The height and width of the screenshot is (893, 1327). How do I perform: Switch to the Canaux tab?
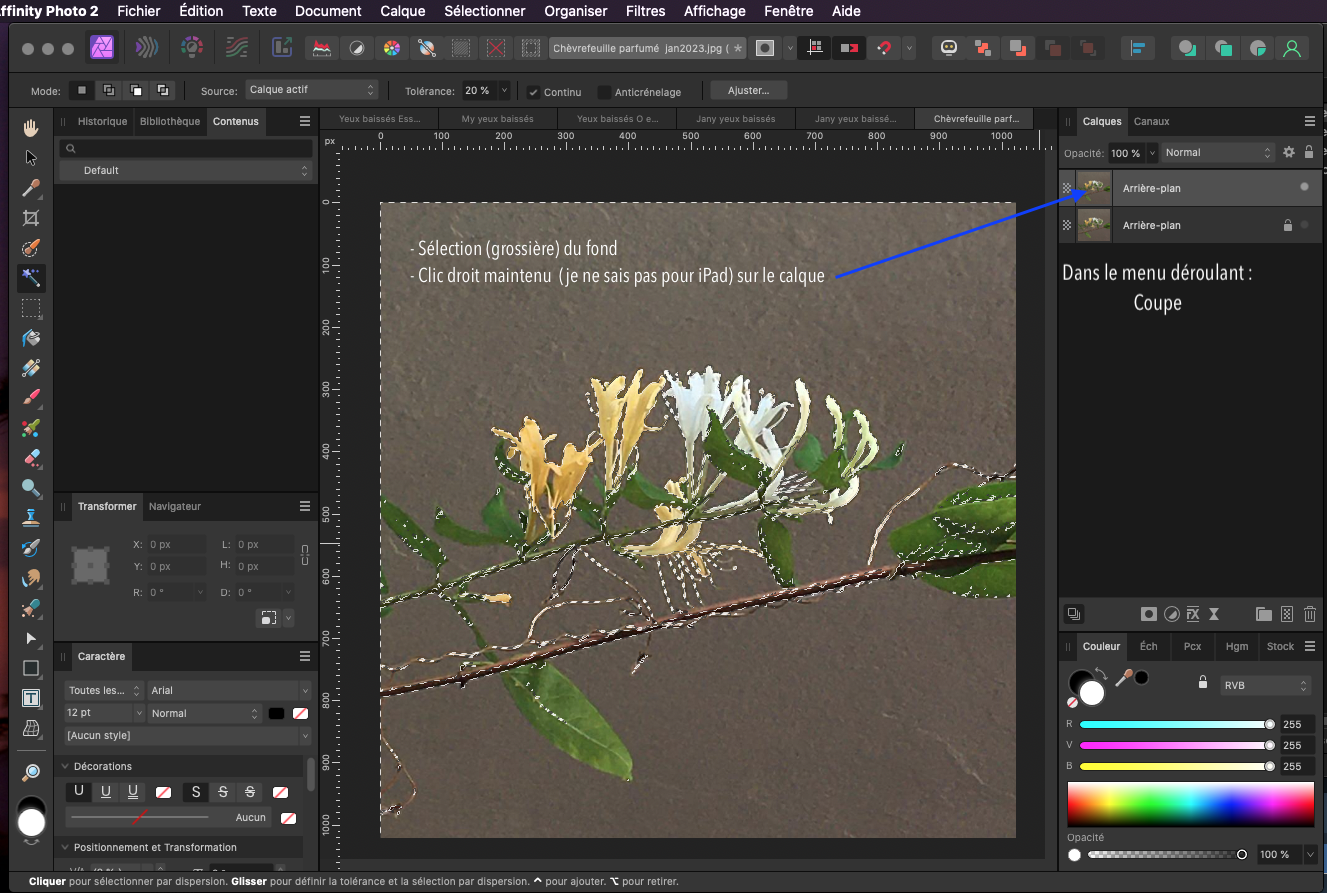(x=1151, y=121)
